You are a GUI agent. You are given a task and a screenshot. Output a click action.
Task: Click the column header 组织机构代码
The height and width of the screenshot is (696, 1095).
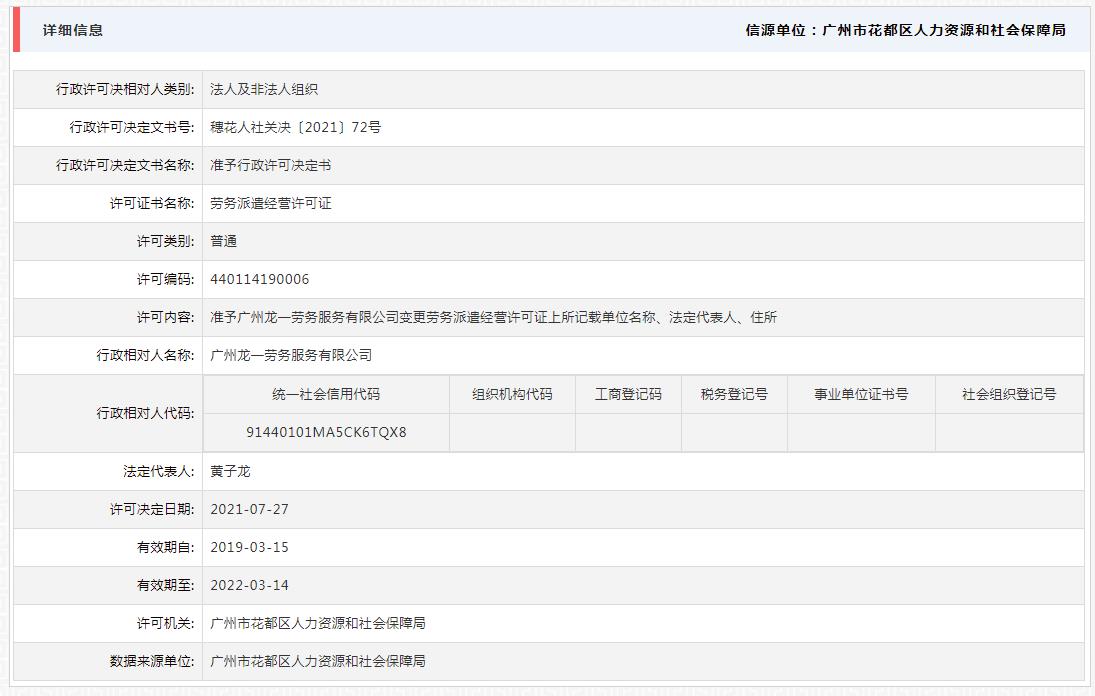(513, 394)
